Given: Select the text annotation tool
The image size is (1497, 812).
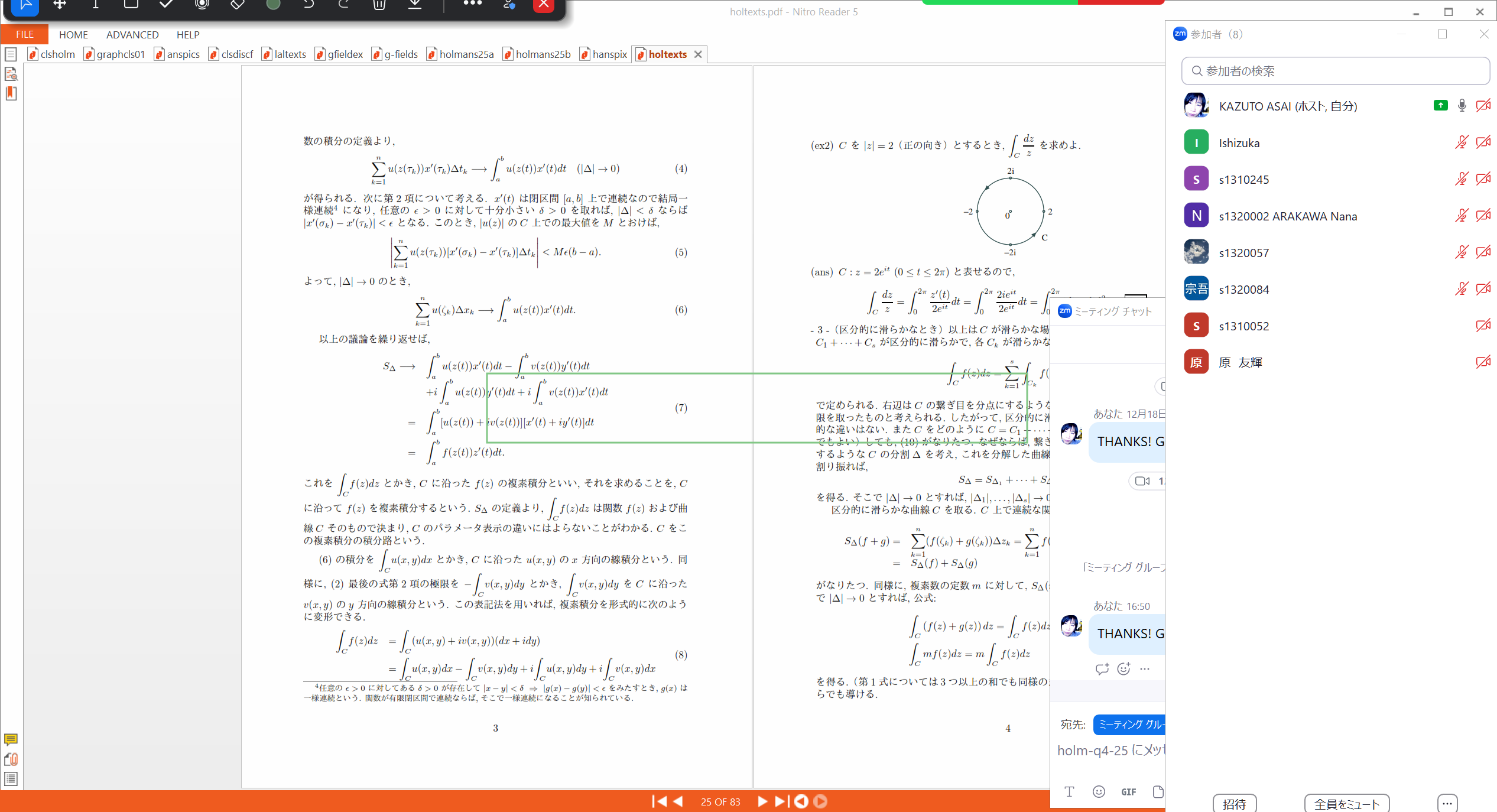Looking at the screenshot, I should [x=95, y=5].
